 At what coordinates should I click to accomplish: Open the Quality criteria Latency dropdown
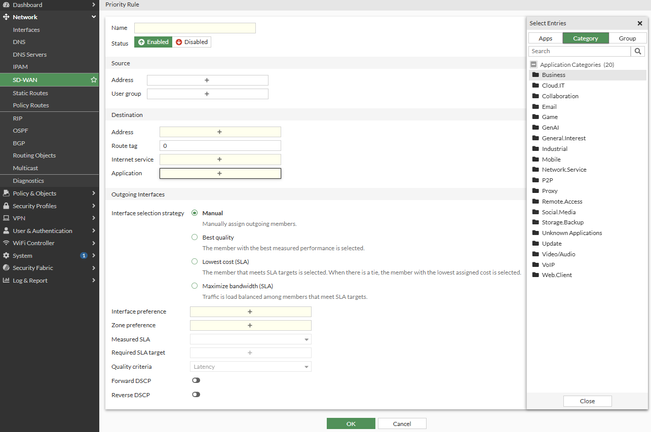[250, 367]
